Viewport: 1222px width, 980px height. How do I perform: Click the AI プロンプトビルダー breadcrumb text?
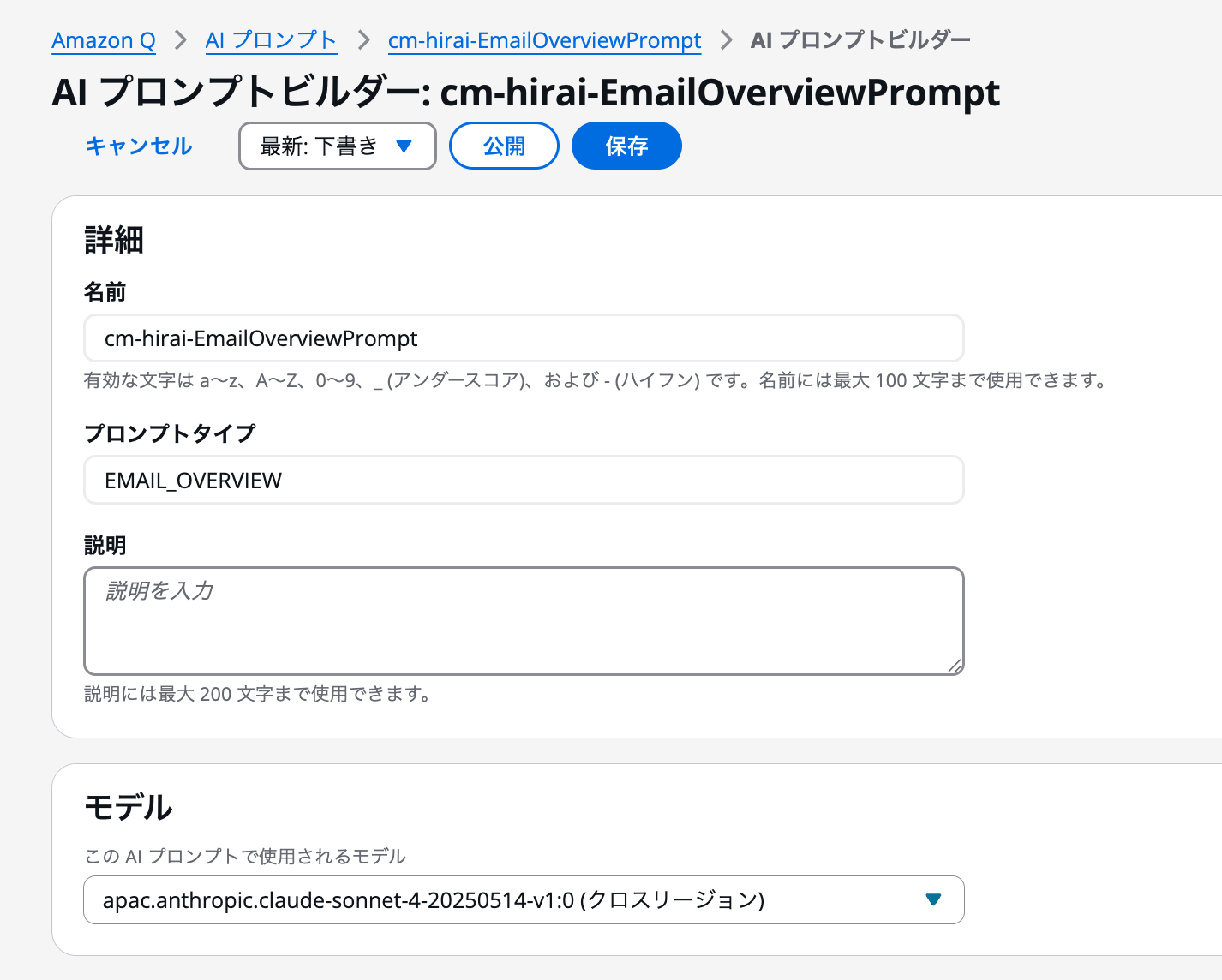pos(860,40)
